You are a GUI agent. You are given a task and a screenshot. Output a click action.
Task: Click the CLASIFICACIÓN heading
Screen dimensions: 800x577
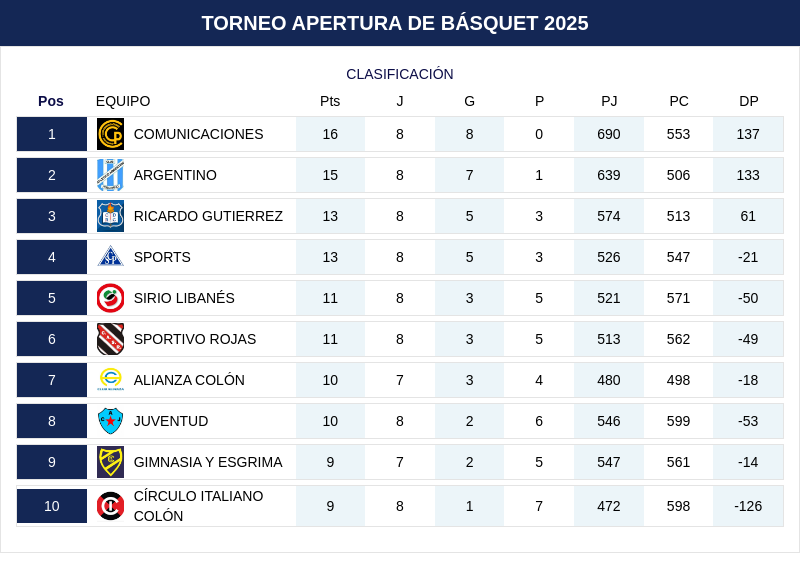click(x=400, y=74)
